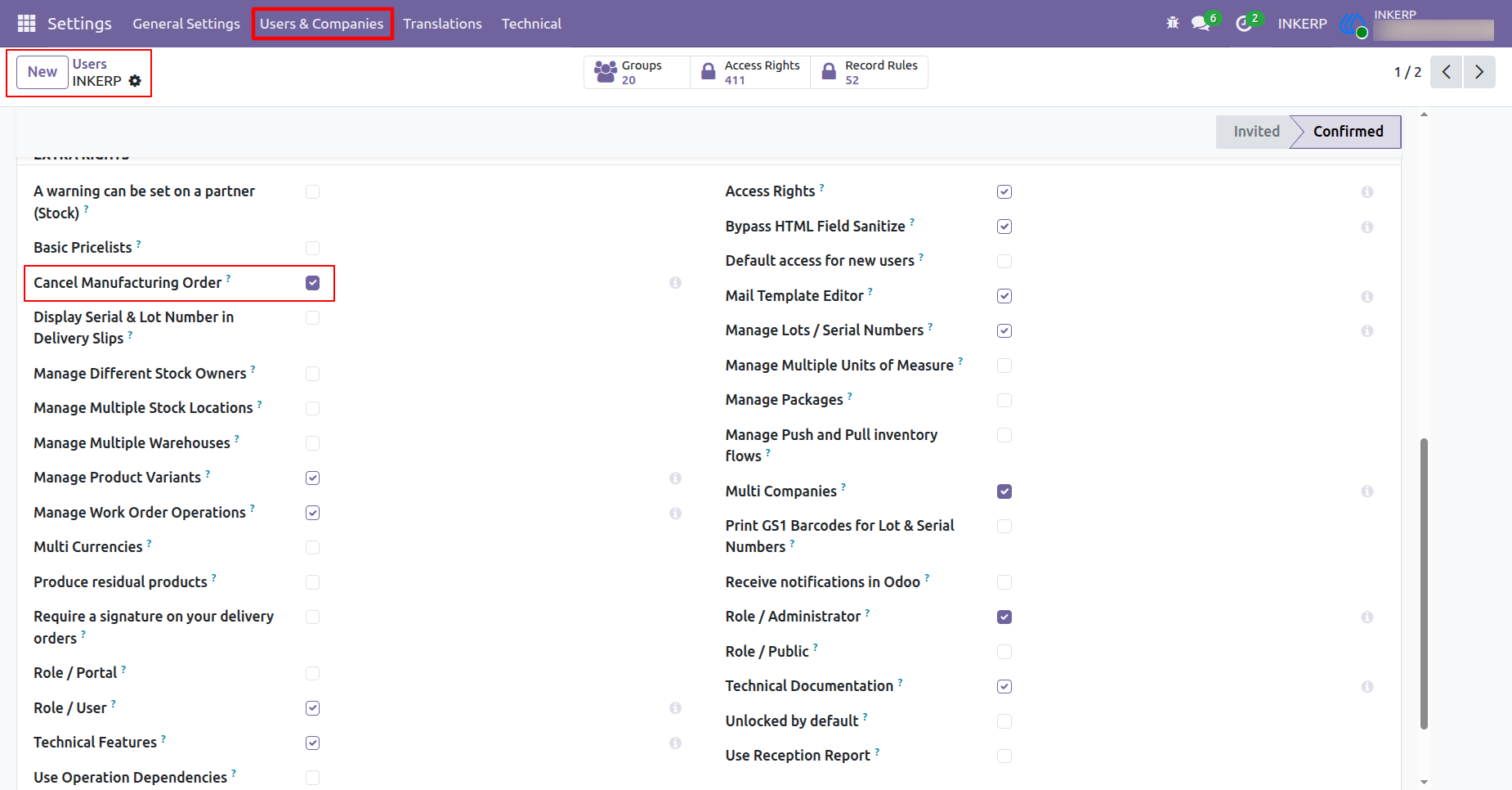
Task: Click the vertical scrollbar thumb
Action: (x=1424, y=583)
